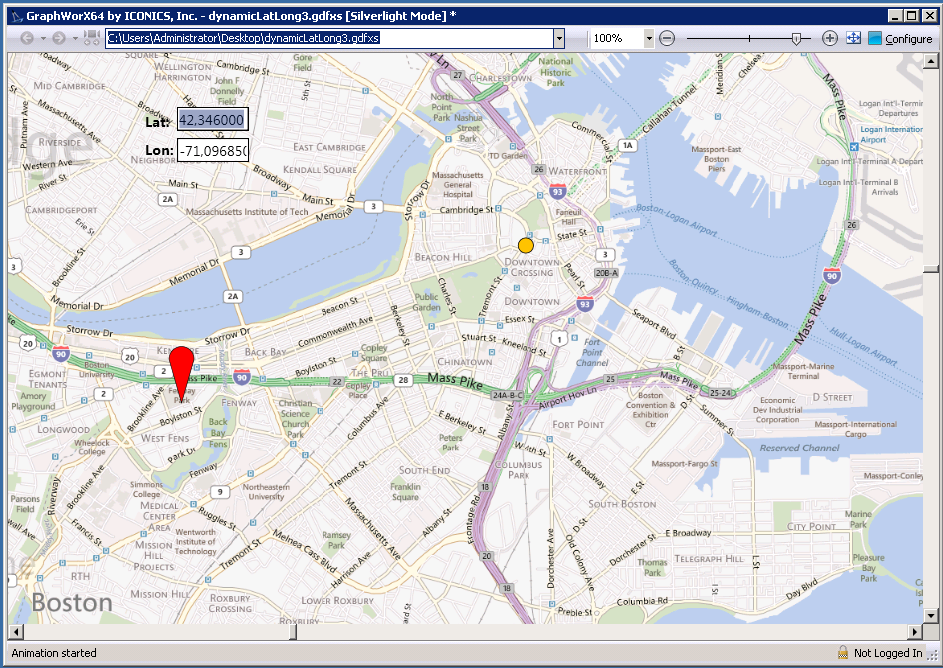Click the zoom slider thumb
Screen dimensions: 943x668
pyautogui.click(x=796, y=38)
